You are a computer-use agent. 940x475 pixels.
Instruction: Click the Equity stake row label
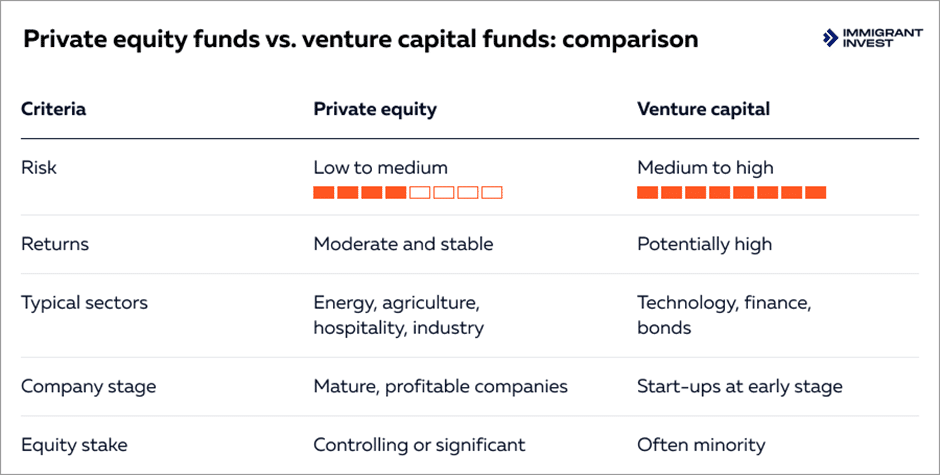tap(72, 445)
